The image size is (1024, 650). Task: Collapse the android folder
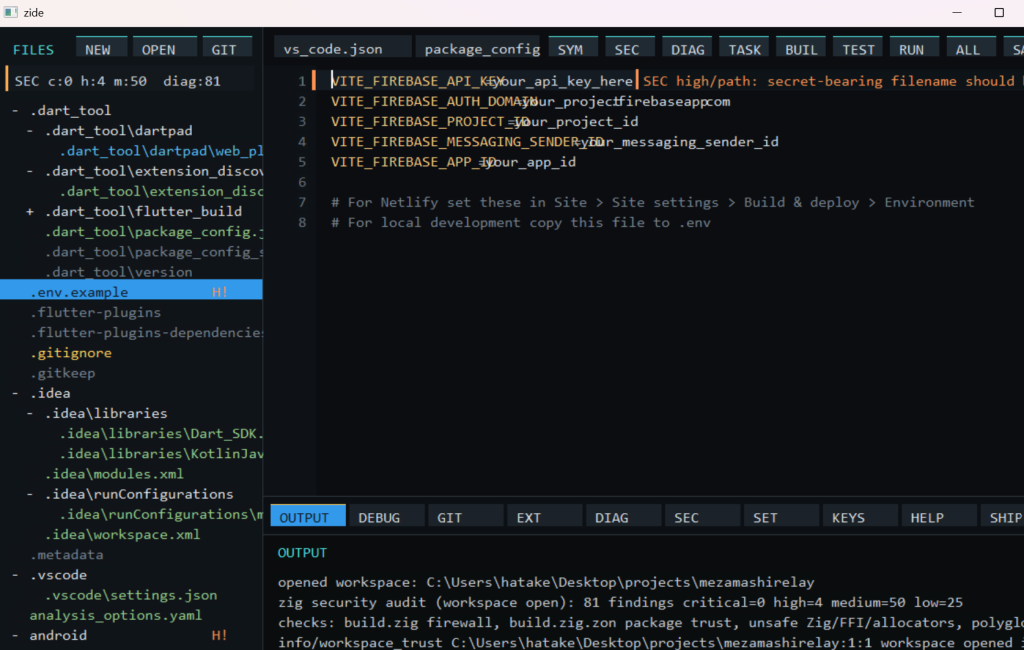click(x=15, y=636)
